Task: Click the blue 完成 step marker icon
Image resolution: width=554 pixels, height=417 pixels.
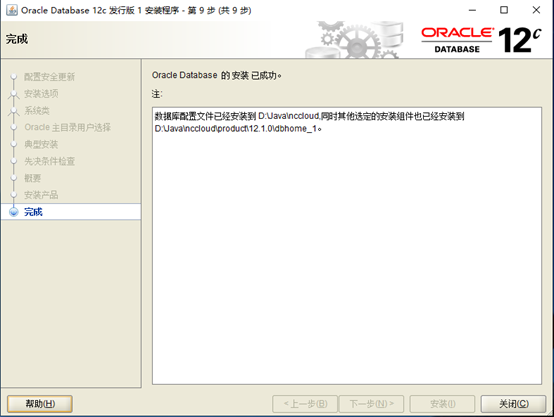Action: point(14,212)
